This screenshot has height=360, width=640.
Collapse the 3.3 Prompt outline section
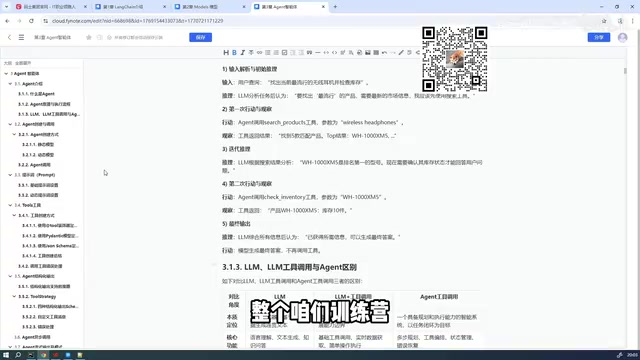10,175
